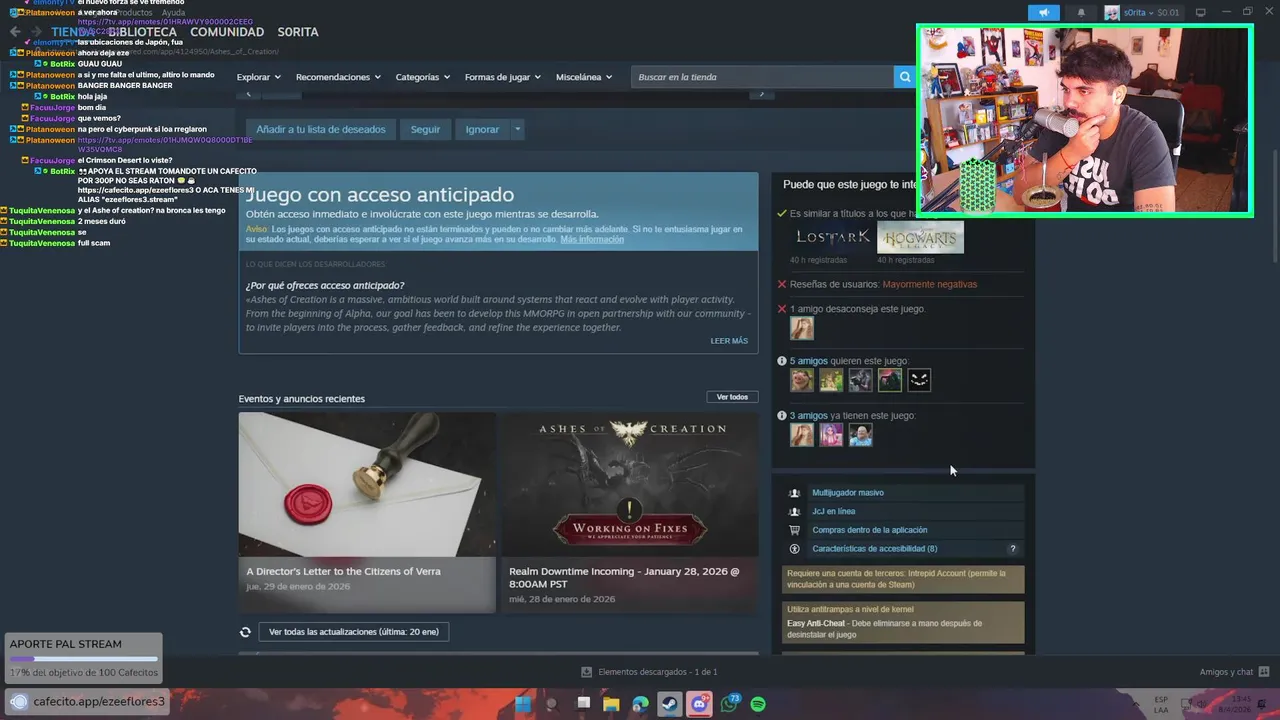Open the Realm Downtime Incoming announcement image
Screen dimensions: 1280x720
pos(630,485)
